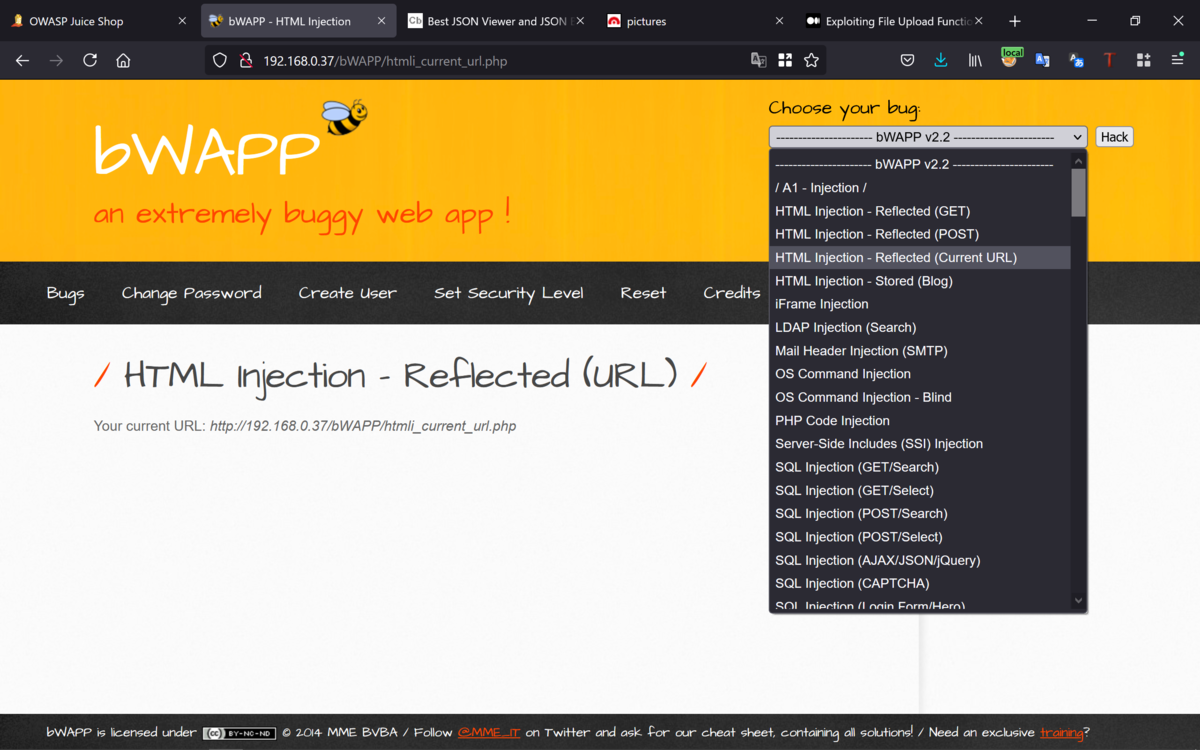Pick the '/ A1 - Injection /' list header
Screen dimensions: 1200x750
tap(920, 188)
